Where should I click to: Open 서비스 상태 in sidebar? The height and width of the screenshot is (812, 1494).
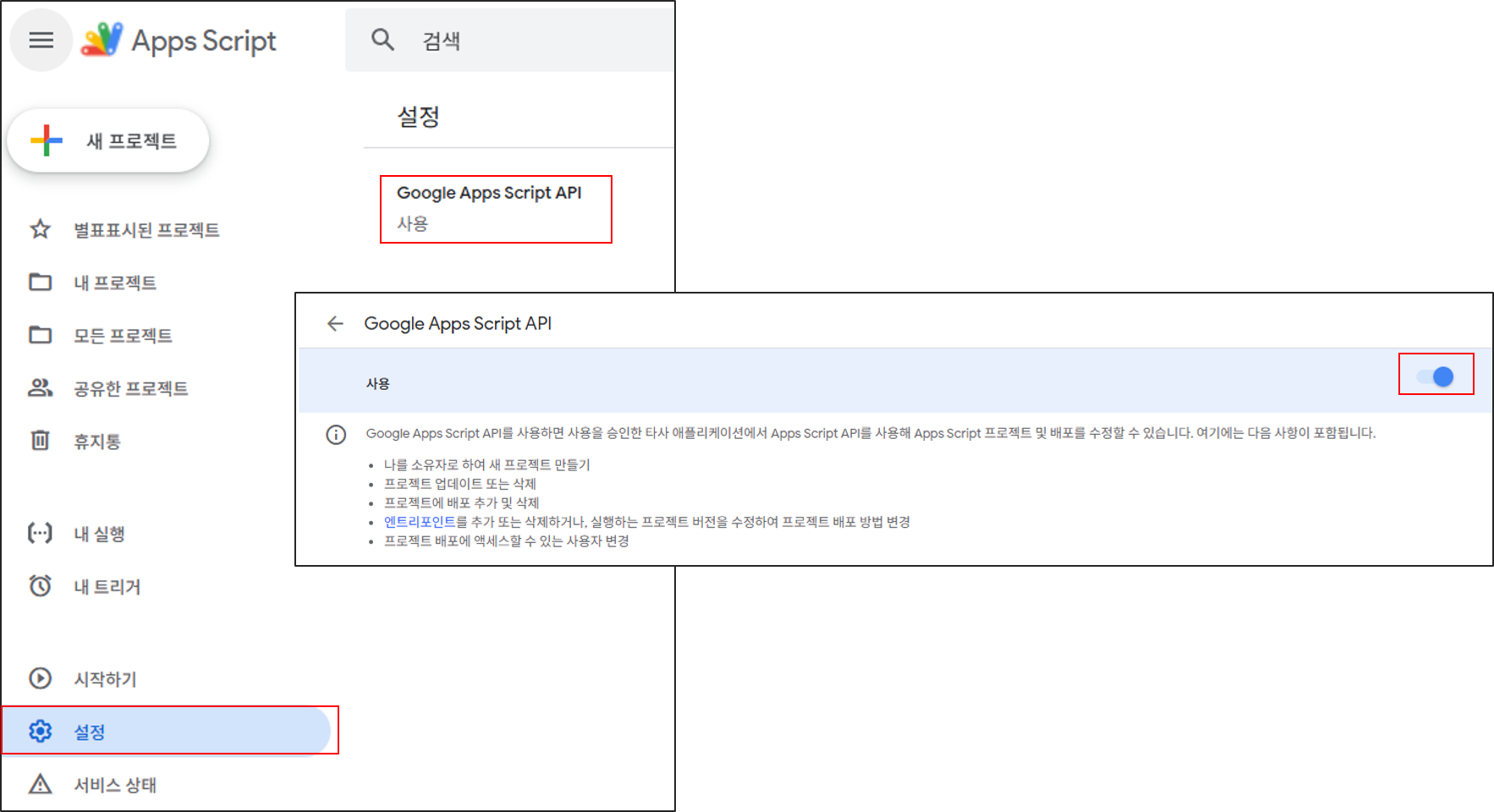(115, 785)
